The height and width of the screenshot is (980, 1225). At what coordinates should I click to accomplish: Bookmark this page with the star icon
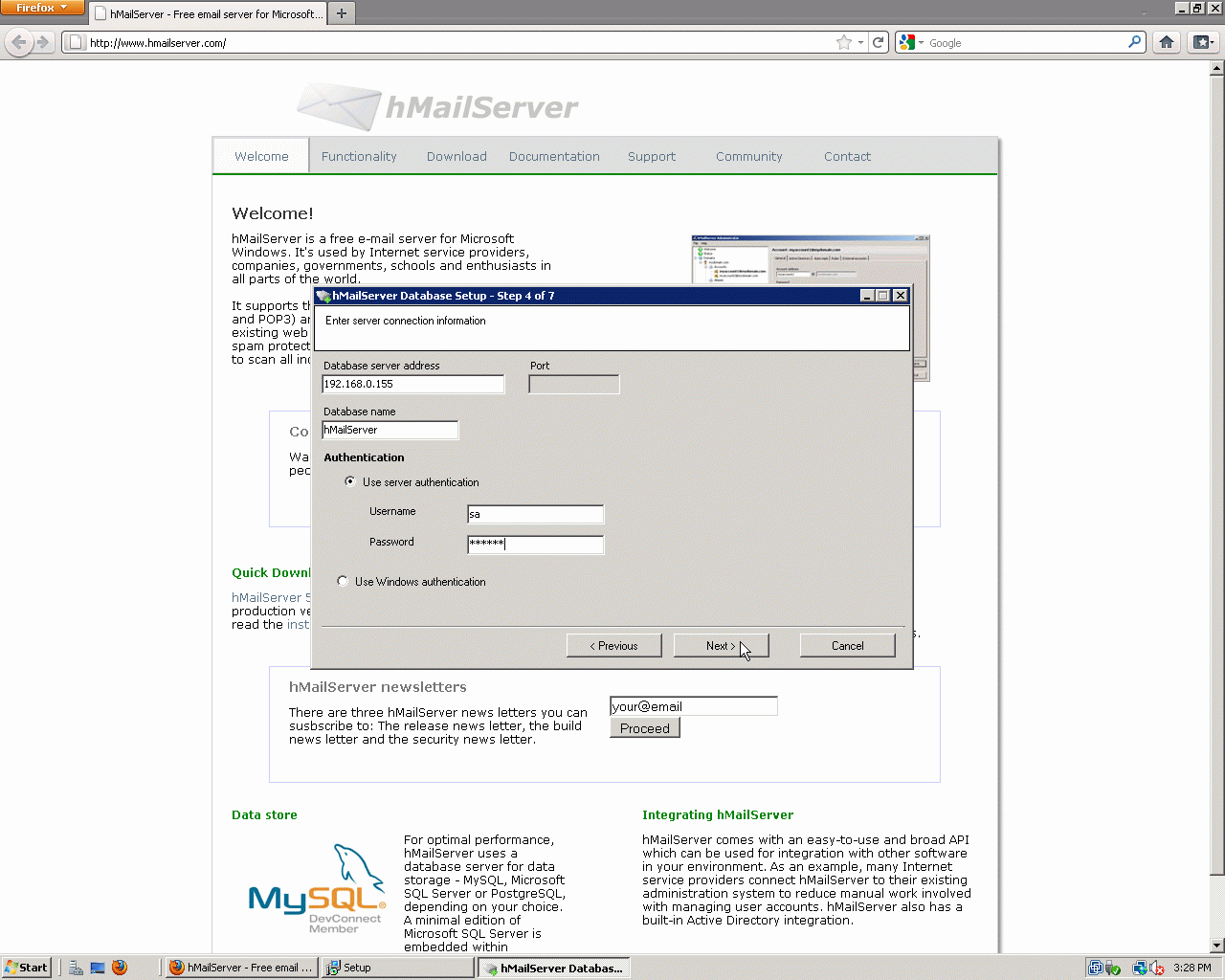point(843,42)
